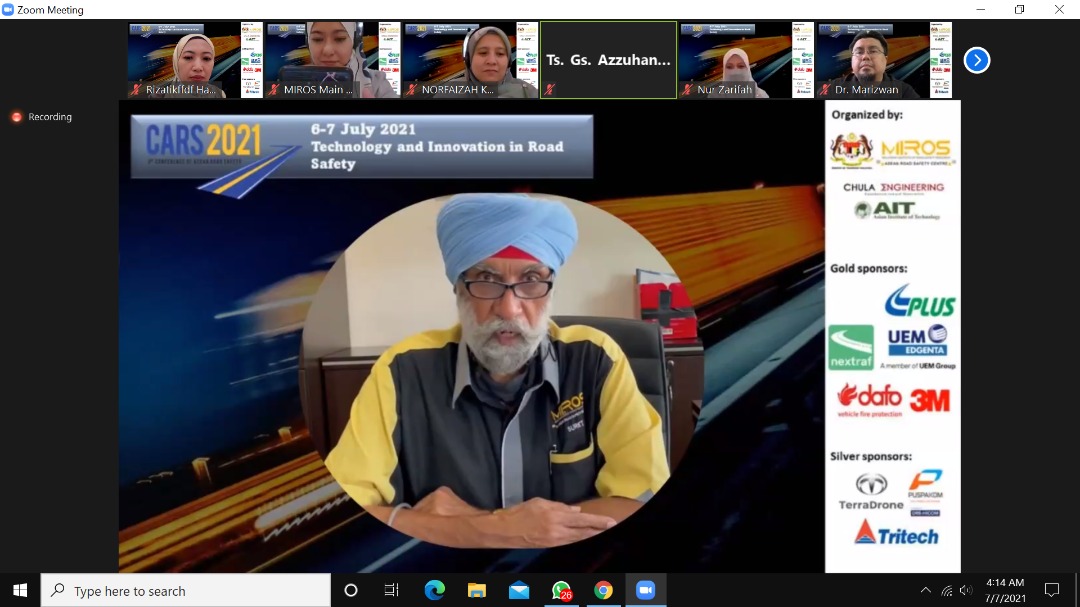The width and height of the screenshot is (1080, 607).
Task: Click the taskbar search box
Action: 186,590
